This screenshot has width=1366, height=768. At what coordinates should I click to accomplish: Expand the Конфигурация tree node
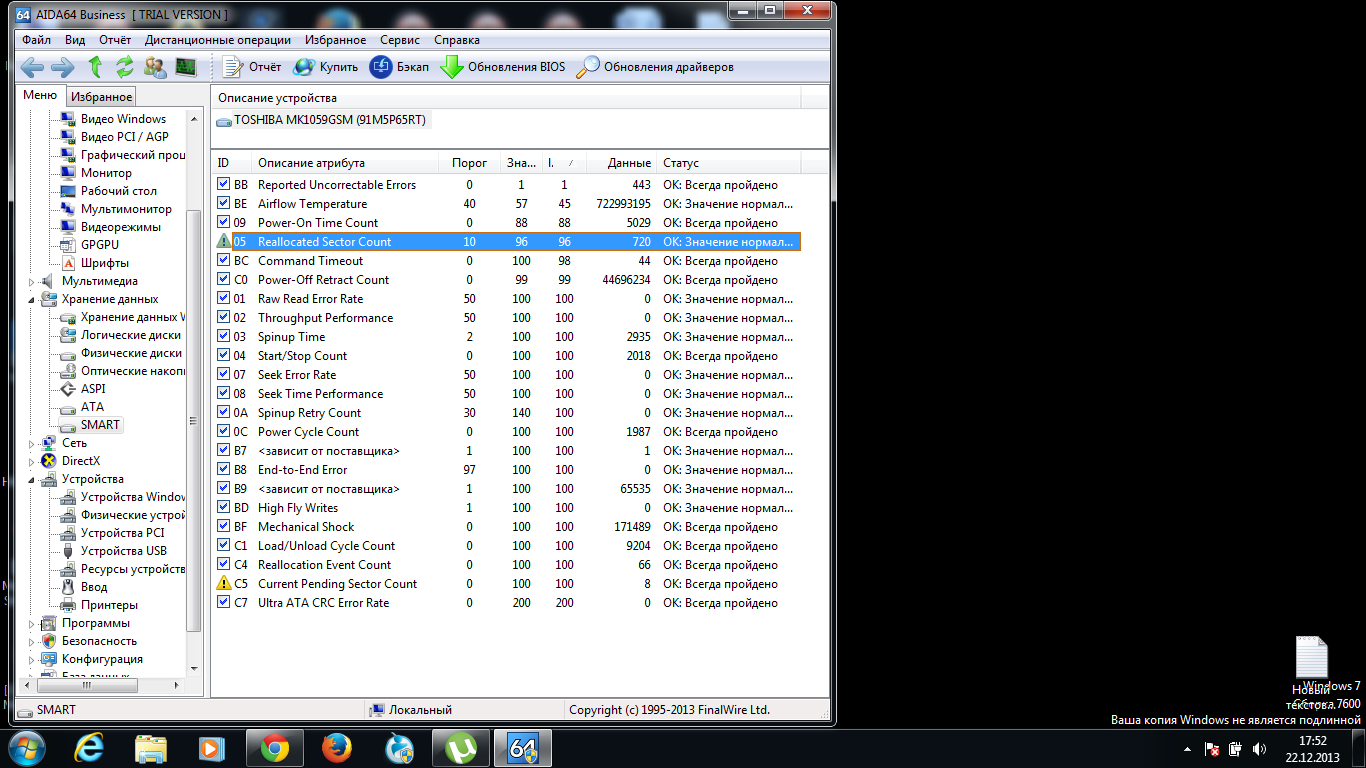33,659
